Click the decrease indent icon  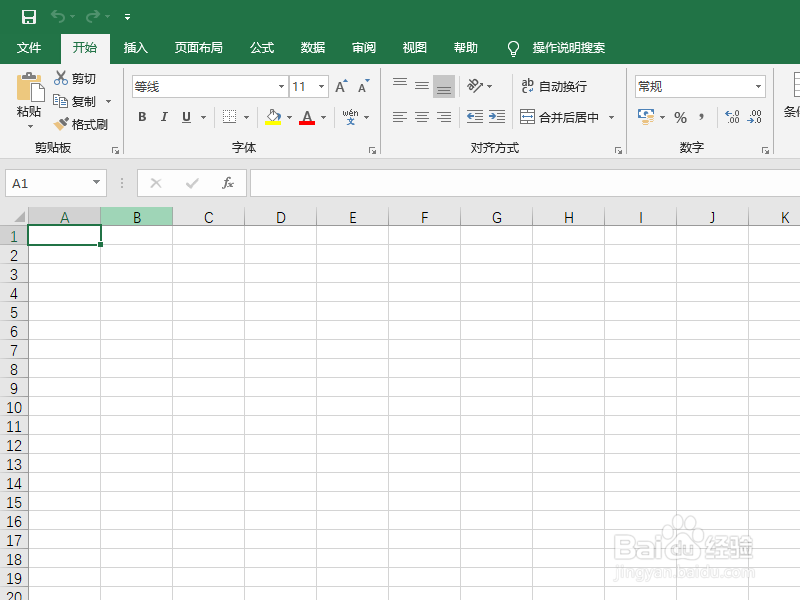(475, 117)
